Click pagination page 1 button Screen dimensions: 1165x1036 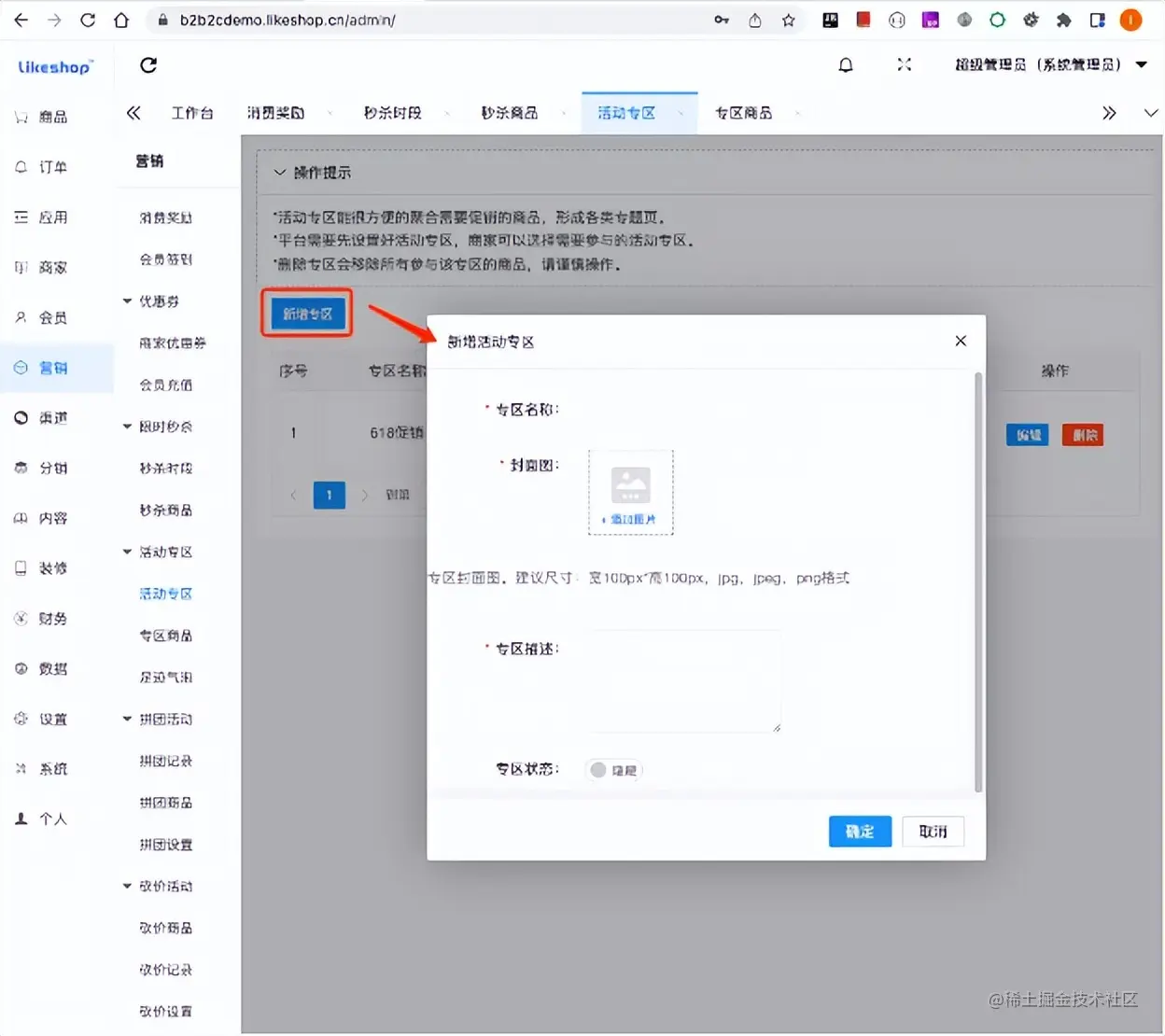(x=329, y=495)
